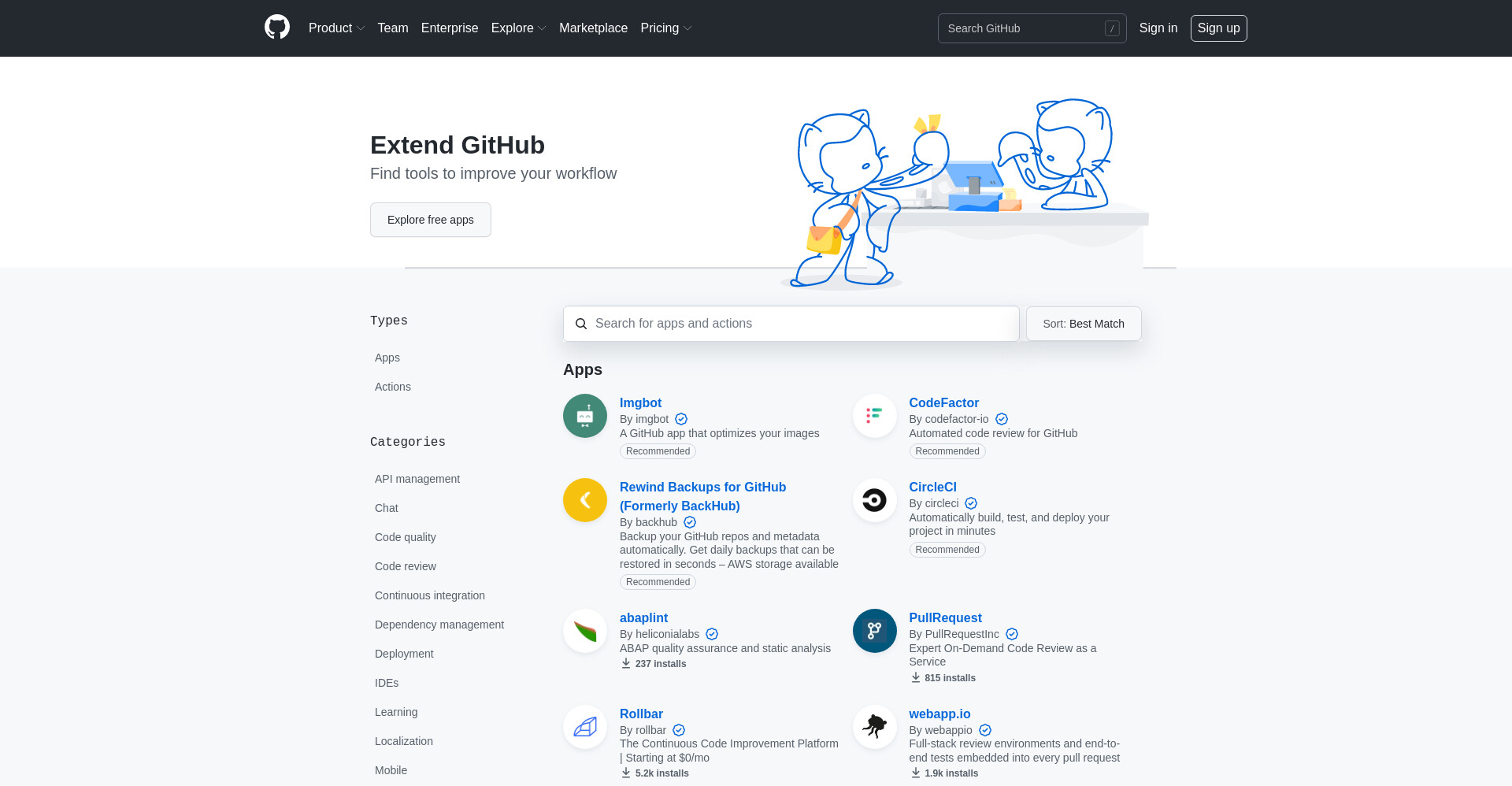Select the Localization category
This screenshot has height=786, width=1512.
pos(404,741)
